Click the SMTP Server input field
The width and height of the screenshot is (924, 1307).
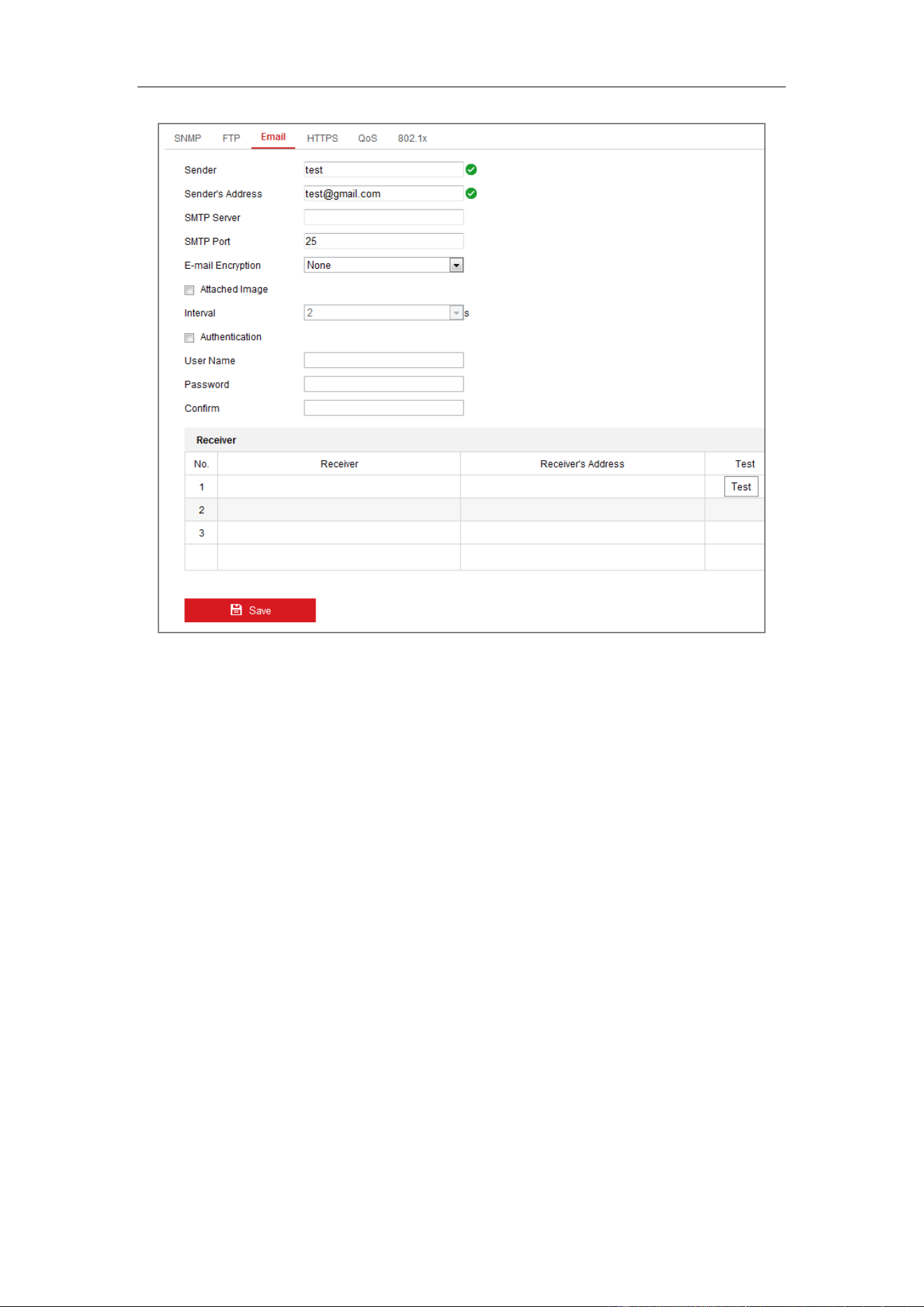point(384,217)
